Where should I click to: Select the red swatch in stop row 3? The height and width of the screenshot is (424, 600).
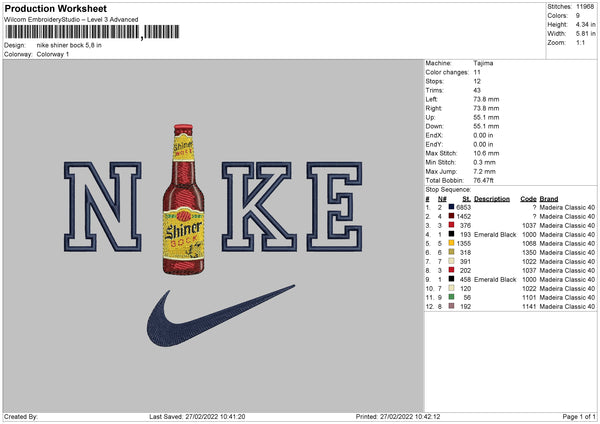click(x=452, y=225)
